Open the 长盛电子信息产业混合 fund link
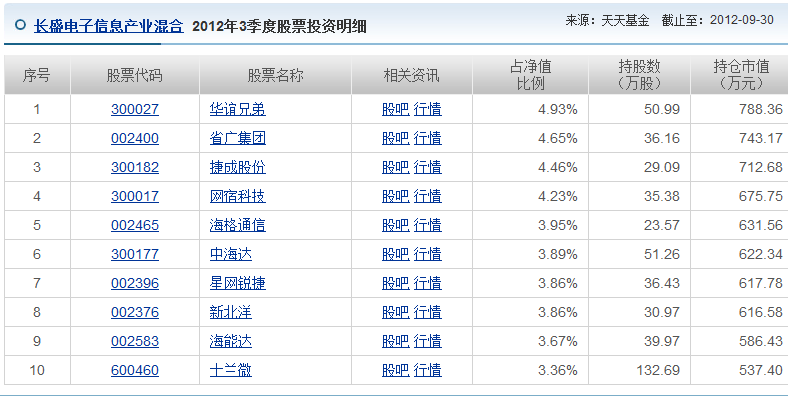This screenshot has height=400, width=788. pyautogui.click(x=109, y=26)
